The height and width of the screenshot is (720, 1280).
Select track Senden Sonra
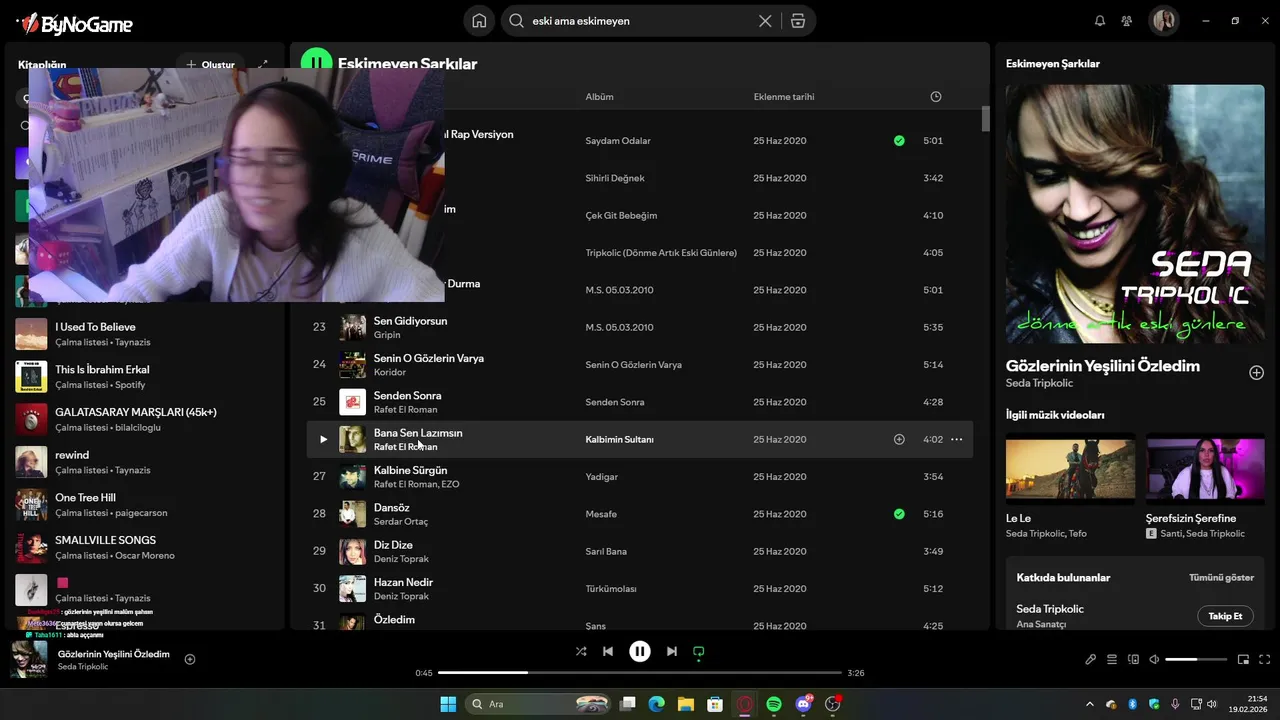point(407,395)
